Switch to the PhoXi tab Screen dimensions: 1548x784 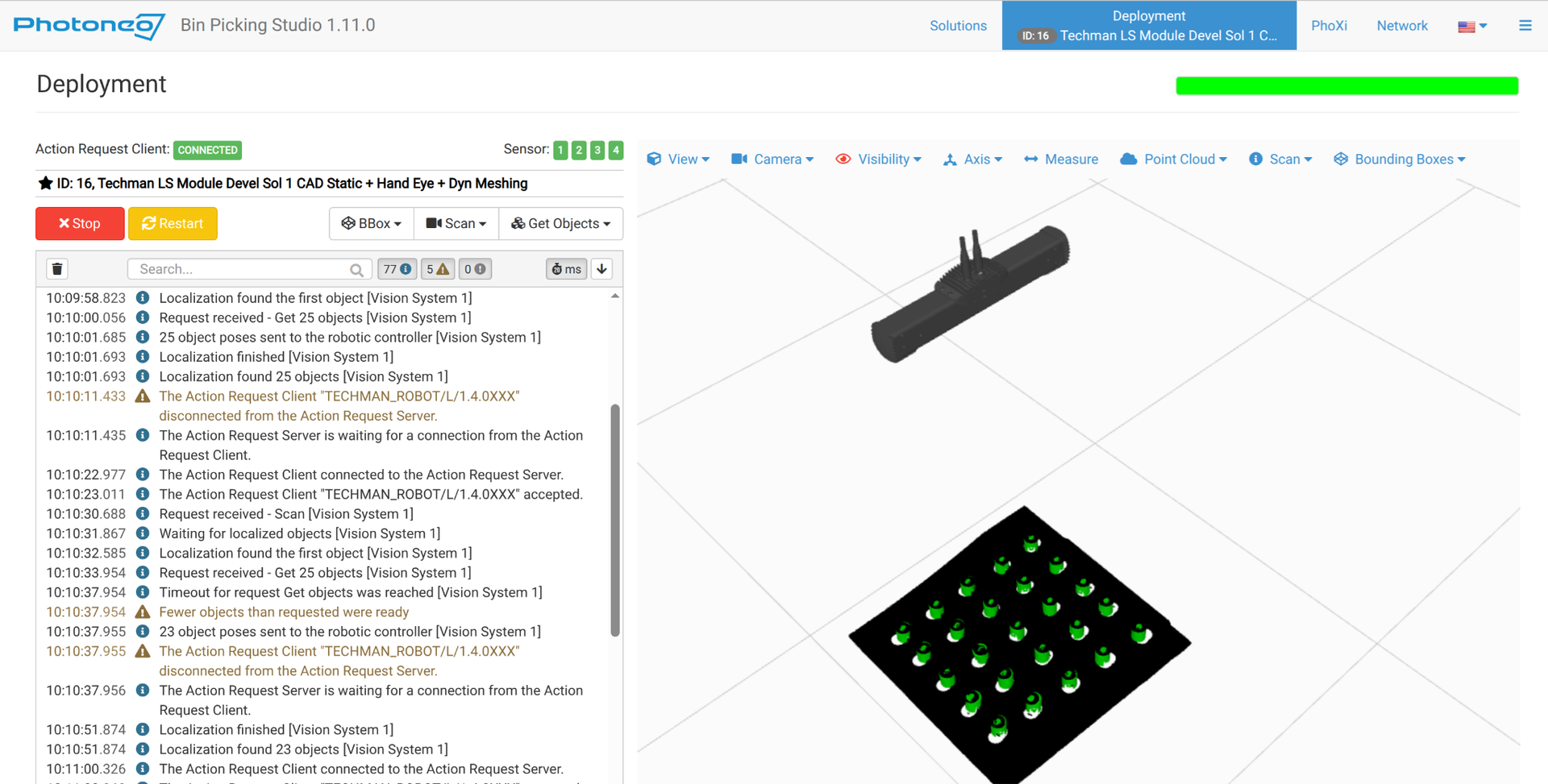[x=1329, y=26]
